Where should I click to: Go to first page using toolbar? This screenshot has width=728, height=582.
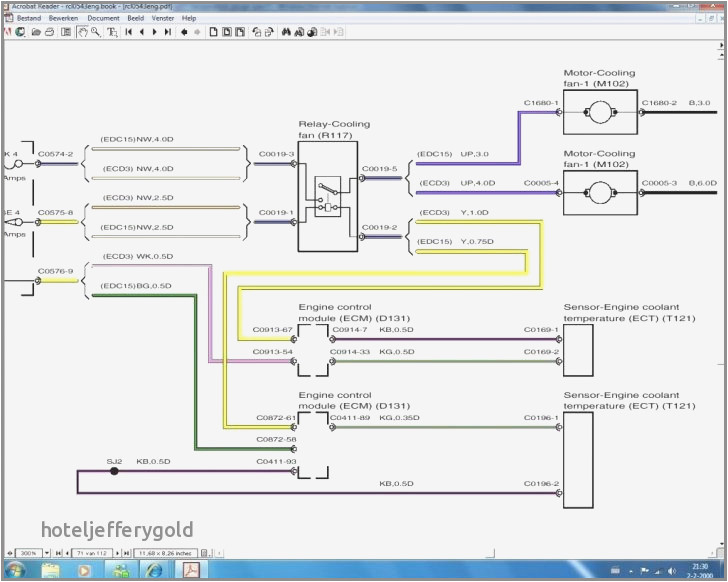(x=128, y=31)
